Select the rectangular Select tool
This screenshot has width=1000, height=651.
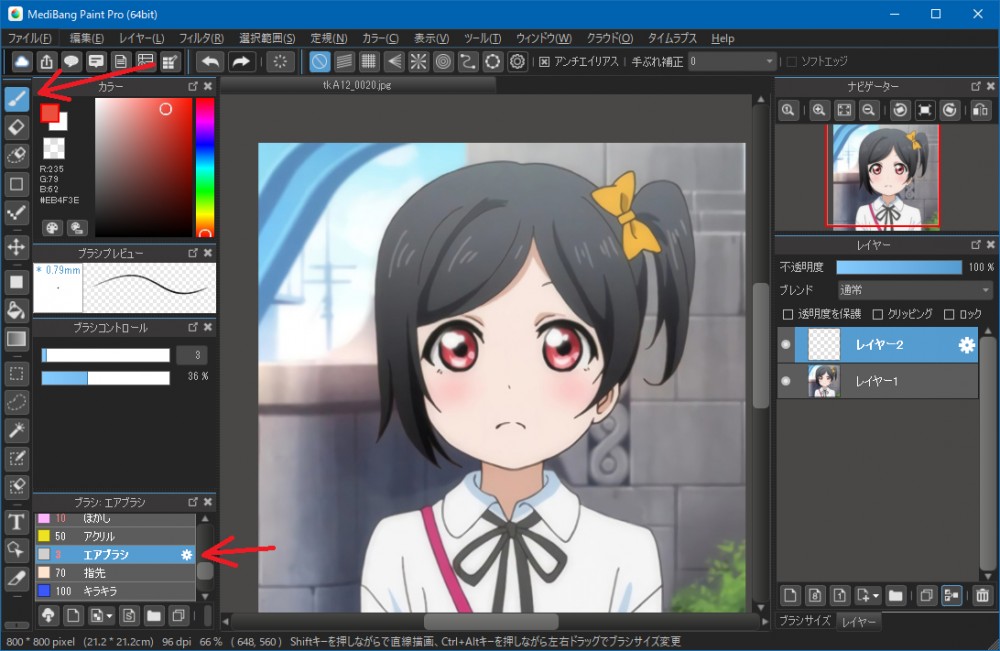(x=17, y=374)
